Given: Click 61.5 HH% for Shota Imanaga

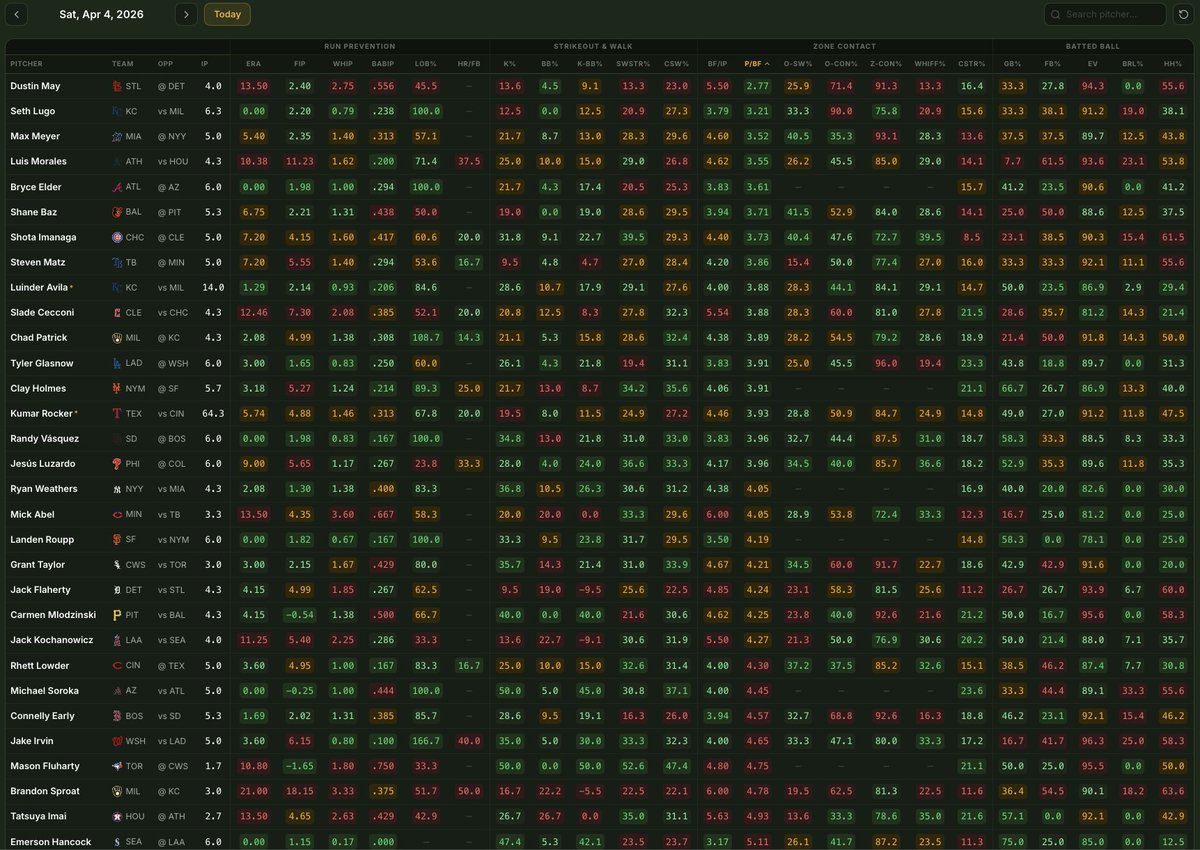Looking at the screenshot, I should click(x=1173, y=237).
